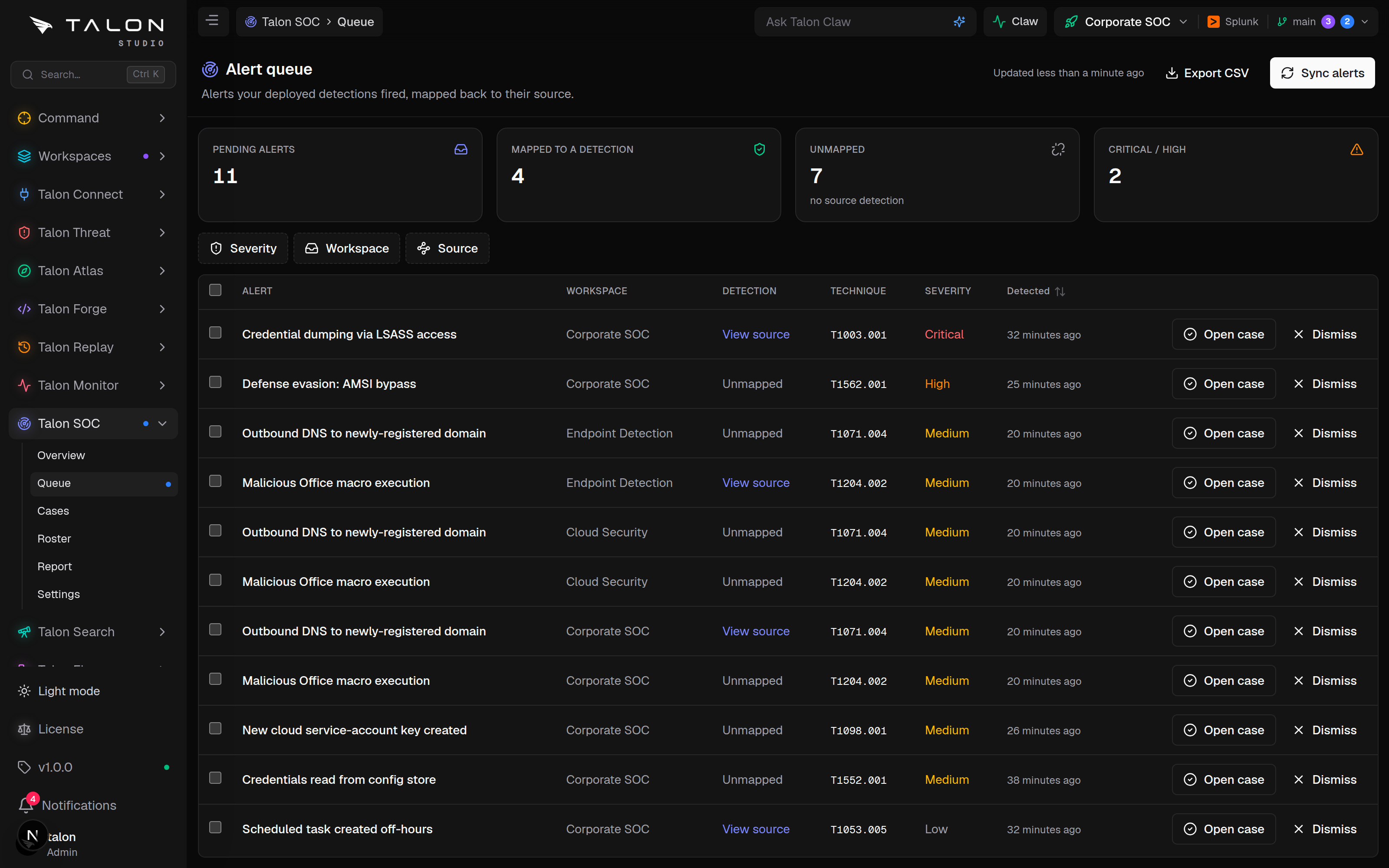Click the Talon Replay history icon
The image size is (1389, 868).
point(24,347)
